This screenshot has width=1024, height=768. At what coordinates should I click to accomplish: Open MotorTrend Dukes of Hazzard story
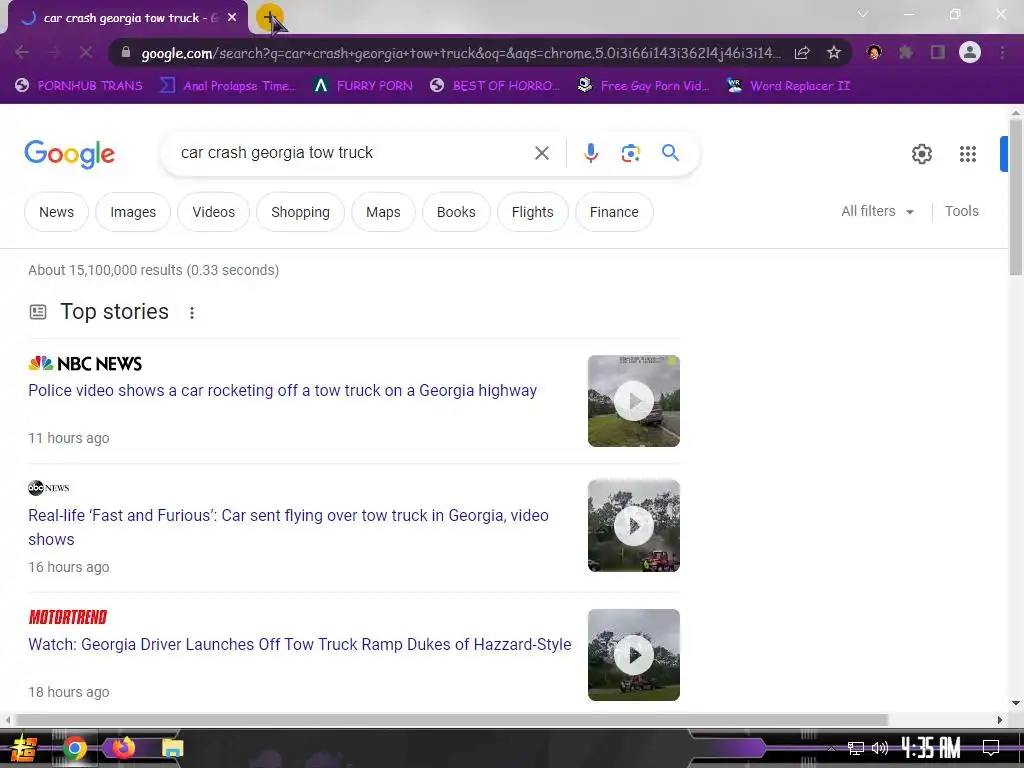click(300, 645)
